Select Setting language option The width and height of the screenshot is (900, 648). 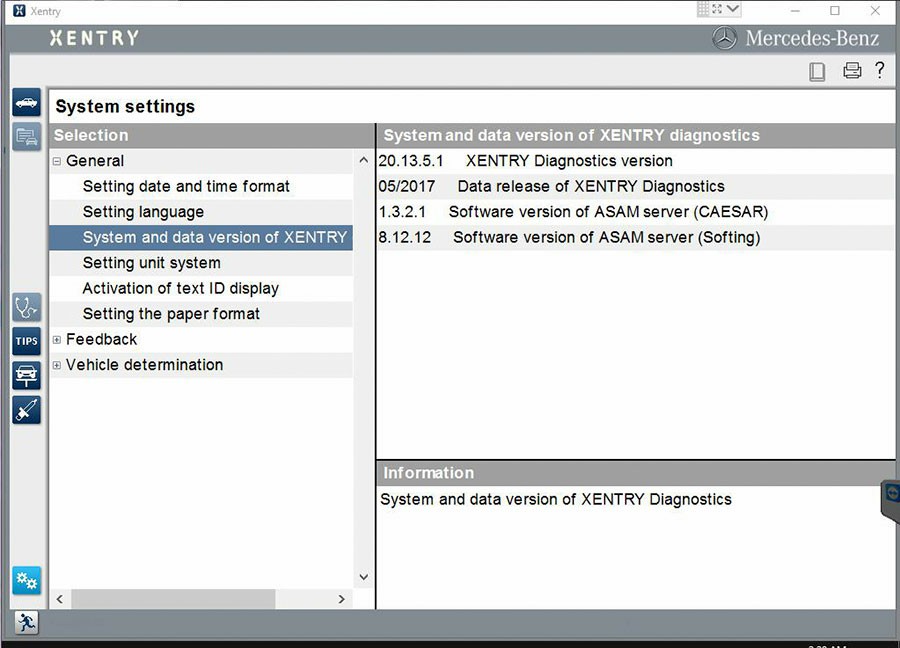click(x=143, y=212)
